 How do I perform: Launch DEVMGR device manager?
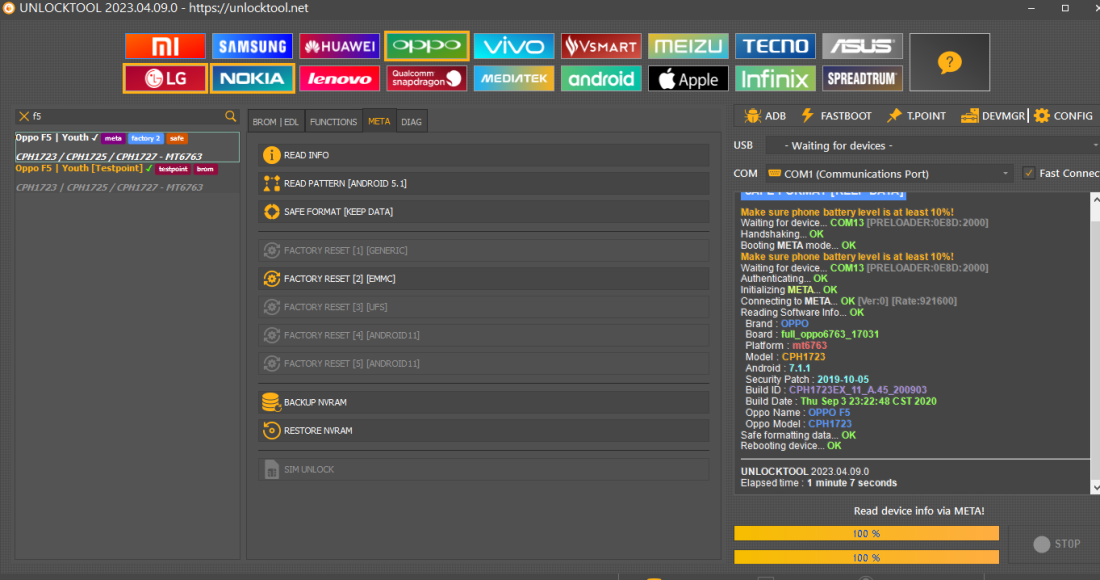(x=993, y=116)
